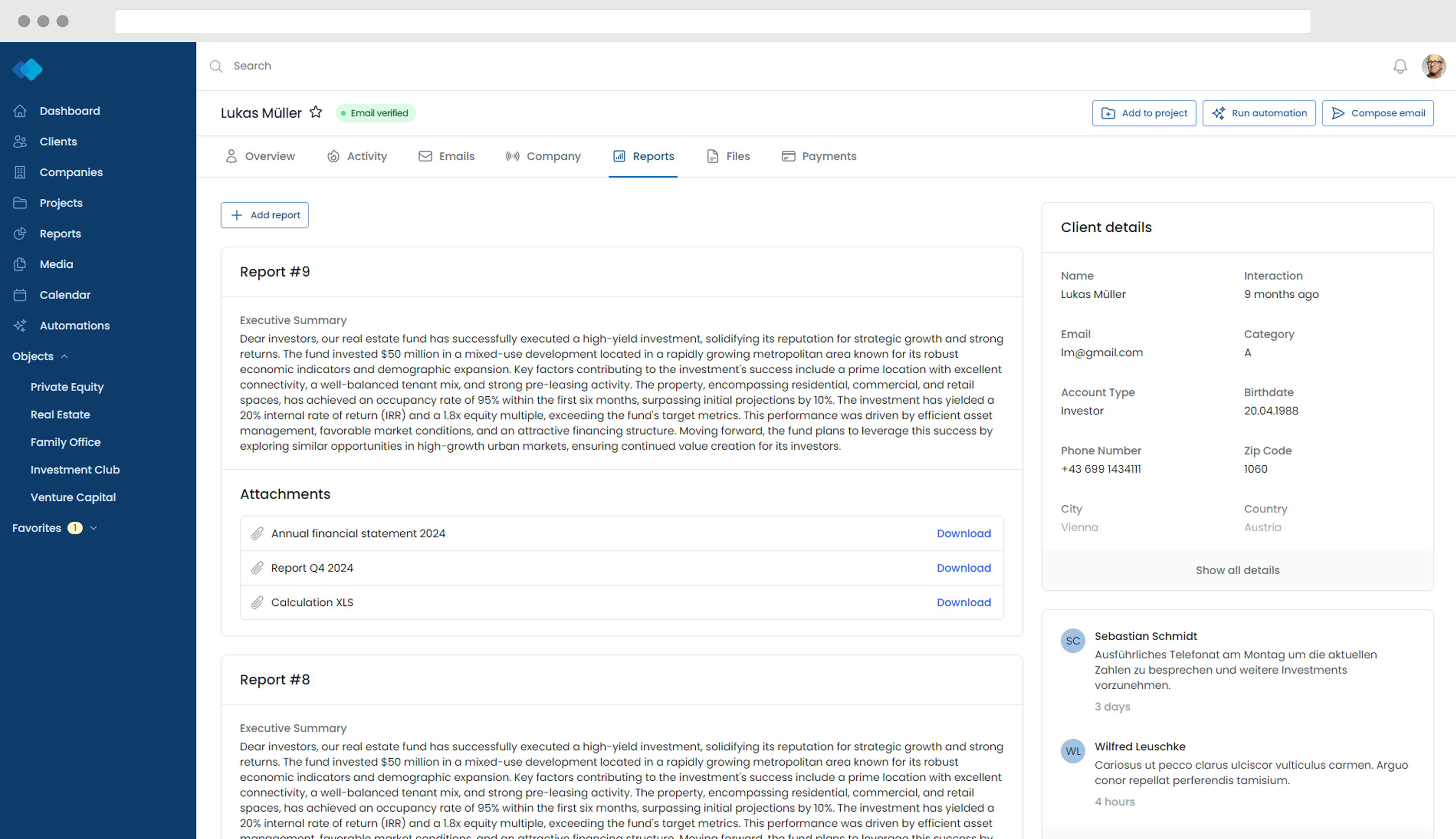Screen dimensions: 1456x839
Task: Click Show all details
Action: click(1237, 570)
